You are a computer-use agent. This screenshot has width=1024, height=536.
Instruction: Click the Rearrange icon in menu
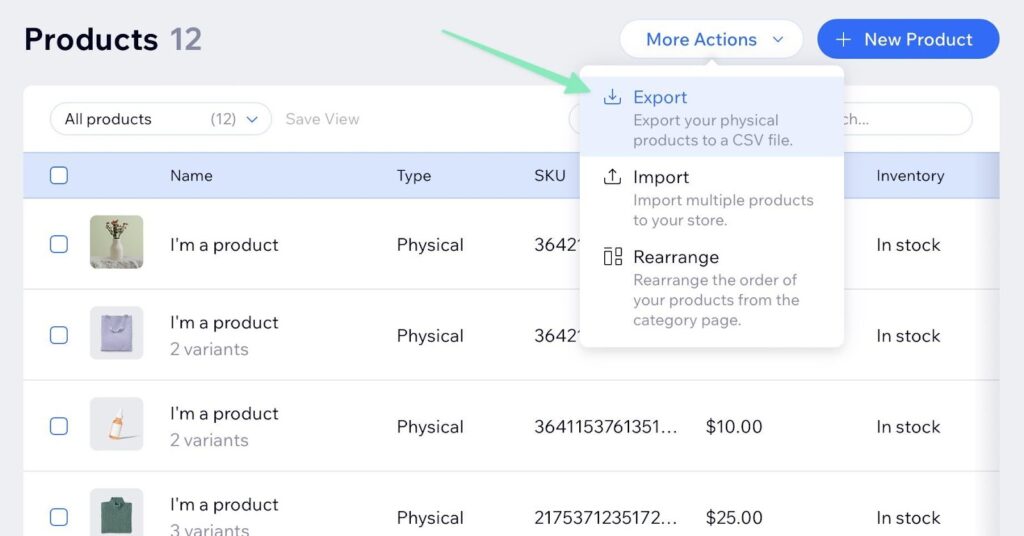[612, 257]
